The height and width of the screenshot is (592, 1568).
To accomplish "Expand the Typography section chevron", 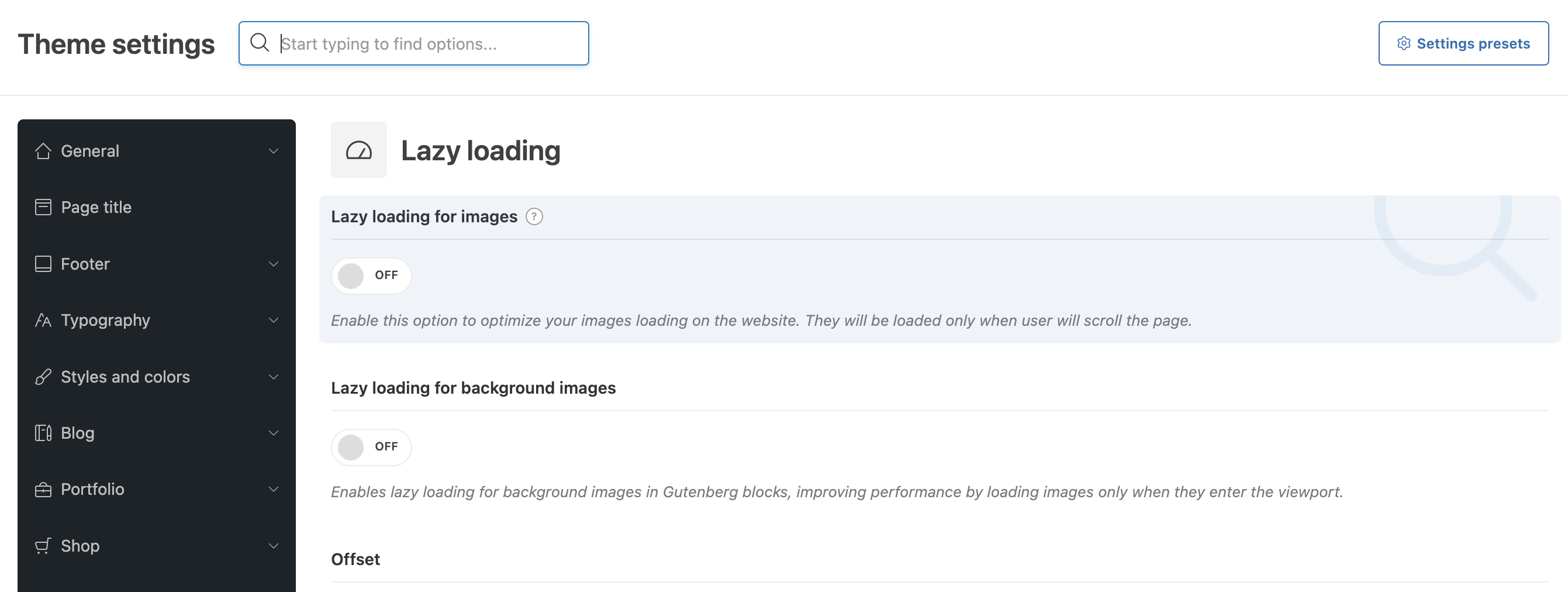I will pyautogui.click(x=273, y=321).
